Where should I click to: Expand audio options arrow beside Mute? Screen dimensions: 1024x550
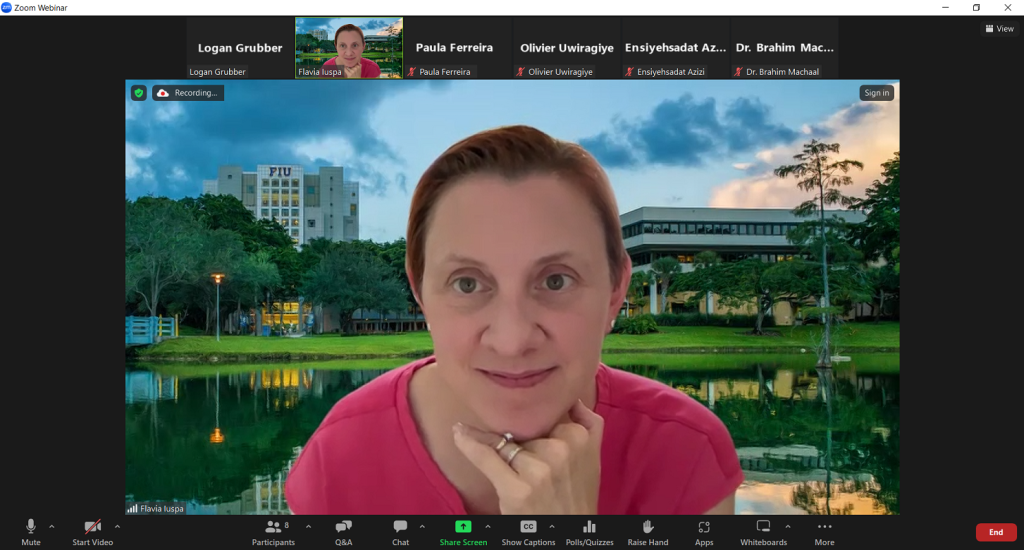click(x=52, y=526)
